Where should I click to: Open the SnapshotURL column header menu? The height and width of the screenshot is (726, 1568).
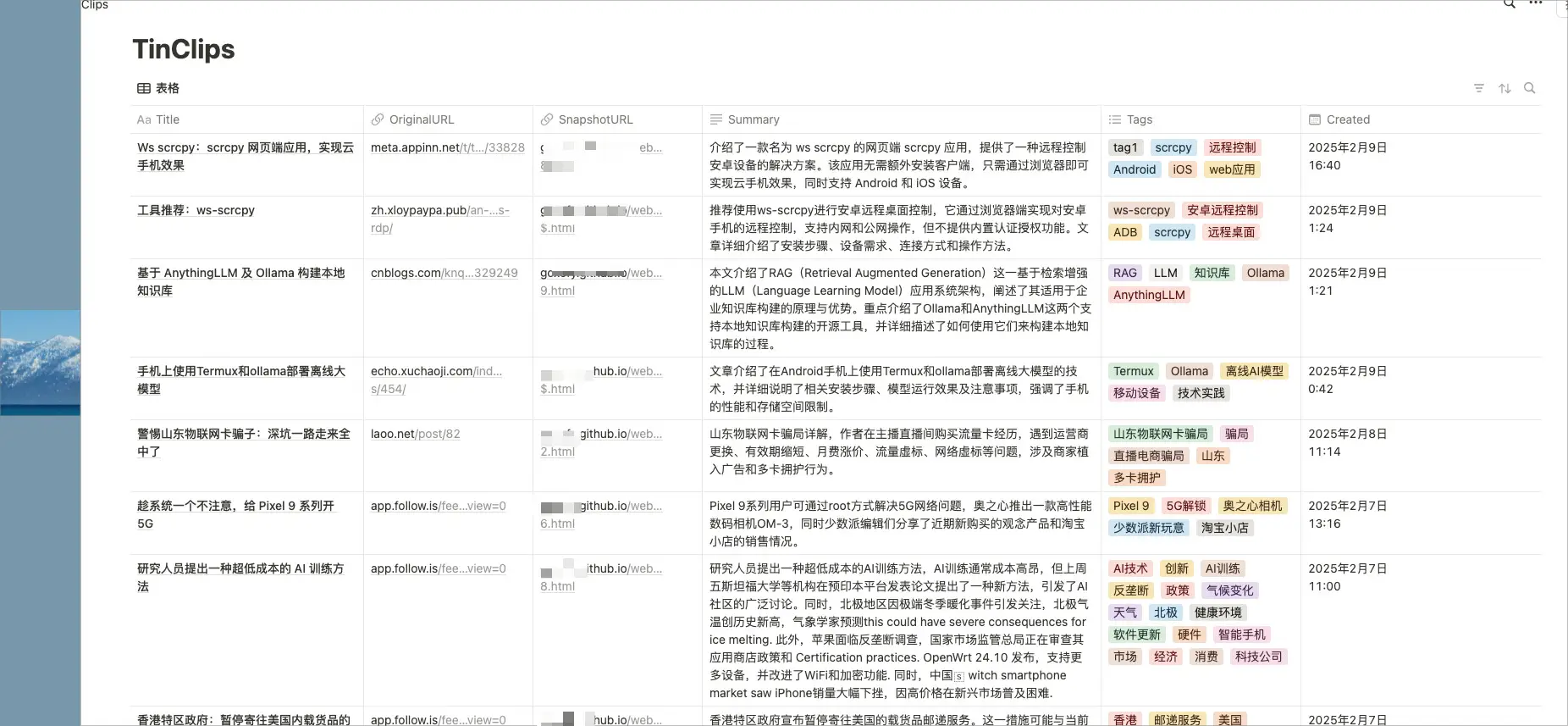coord(617,119)
